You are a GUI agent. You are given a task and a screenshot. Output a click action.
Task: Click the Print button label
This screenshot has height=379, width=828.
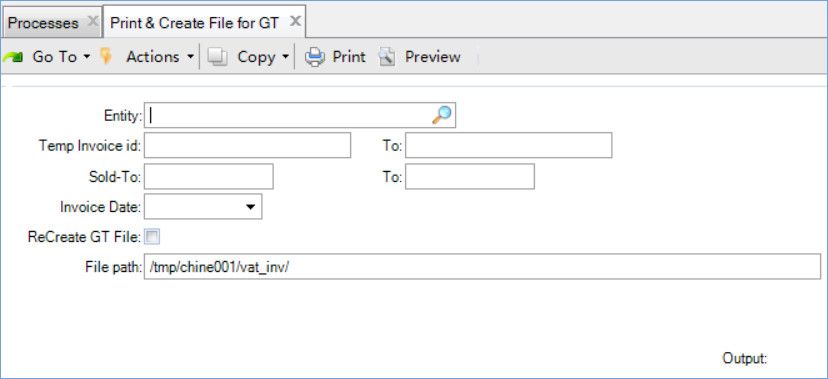pyautogui.click(x=349, y=57)
